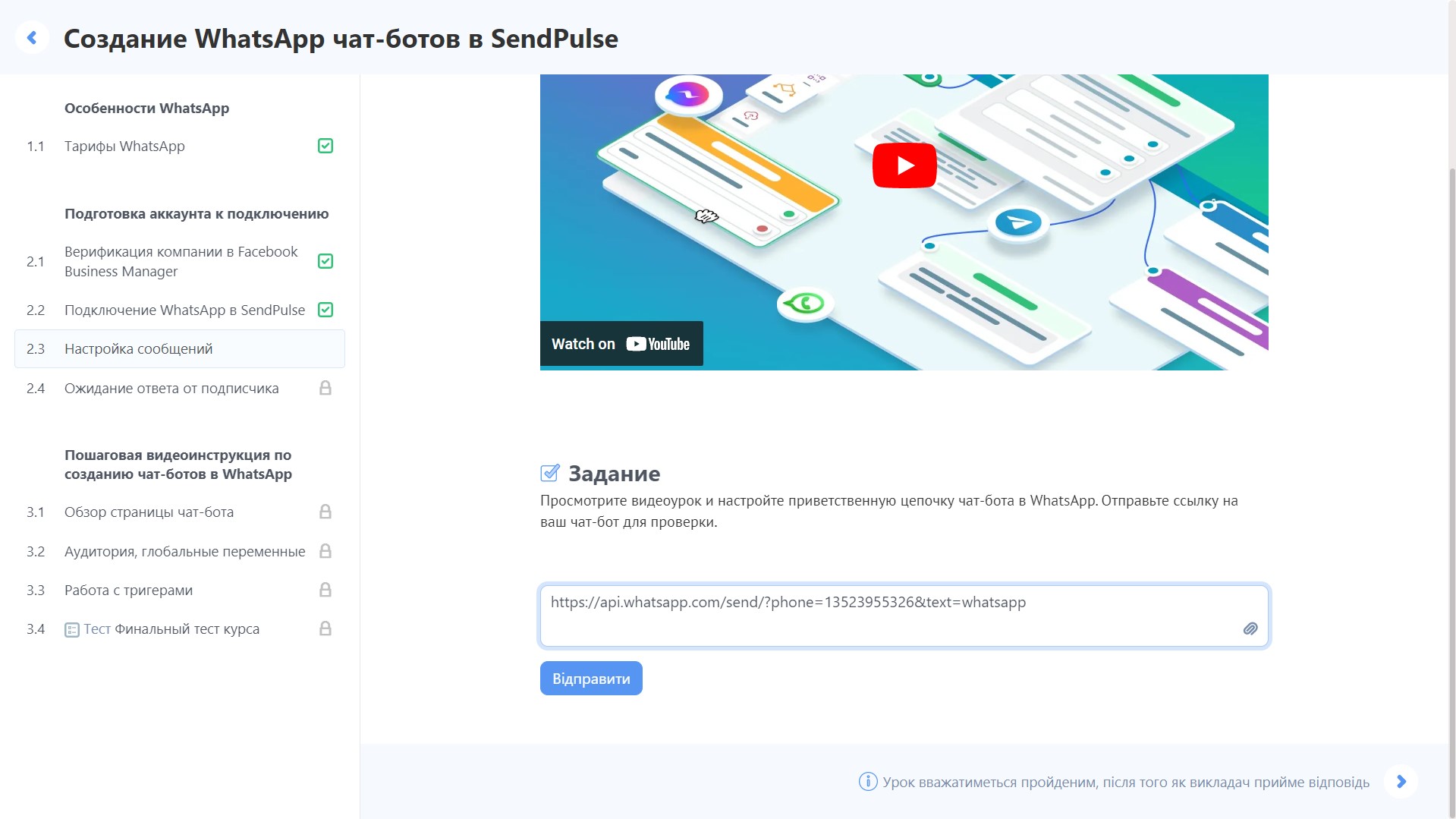Open video via Watch on YouTube

(x=621, y=344)
